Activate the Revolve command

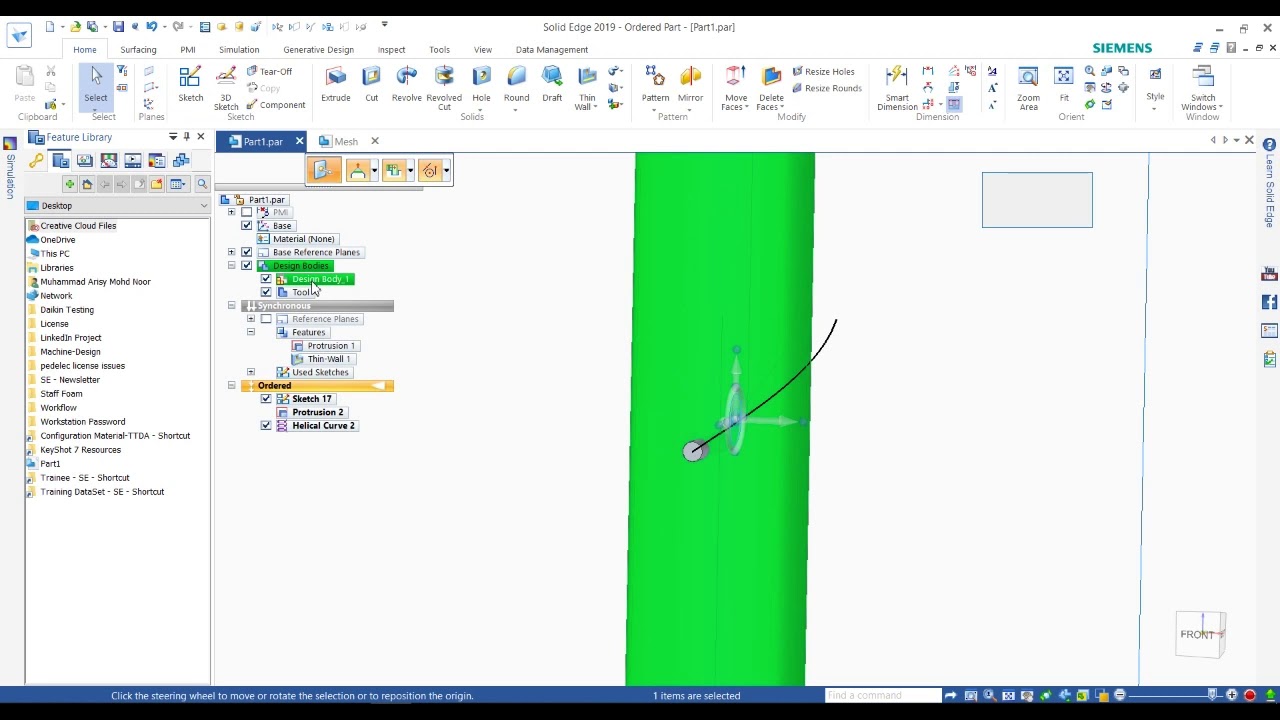click(406, 84)
